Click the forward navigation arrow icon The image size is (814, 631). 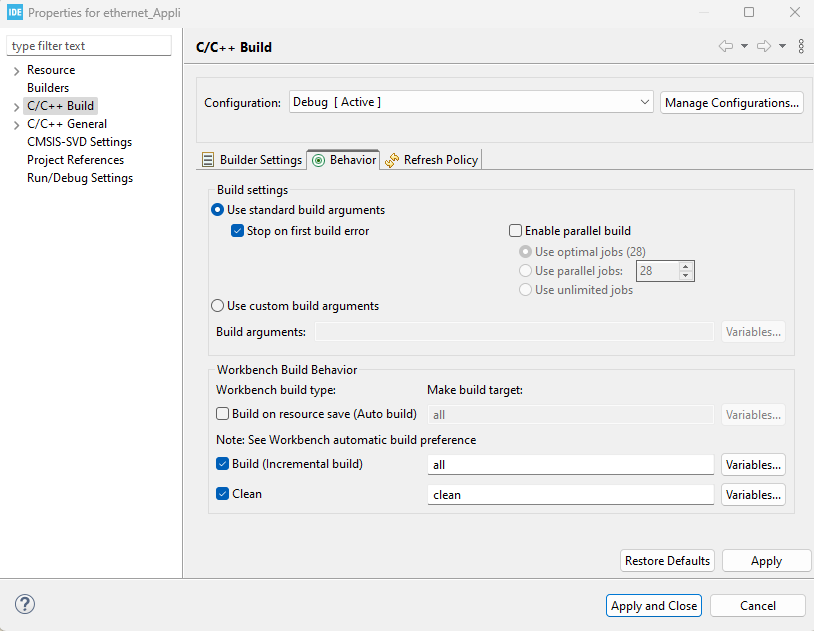tap(764, 47)
